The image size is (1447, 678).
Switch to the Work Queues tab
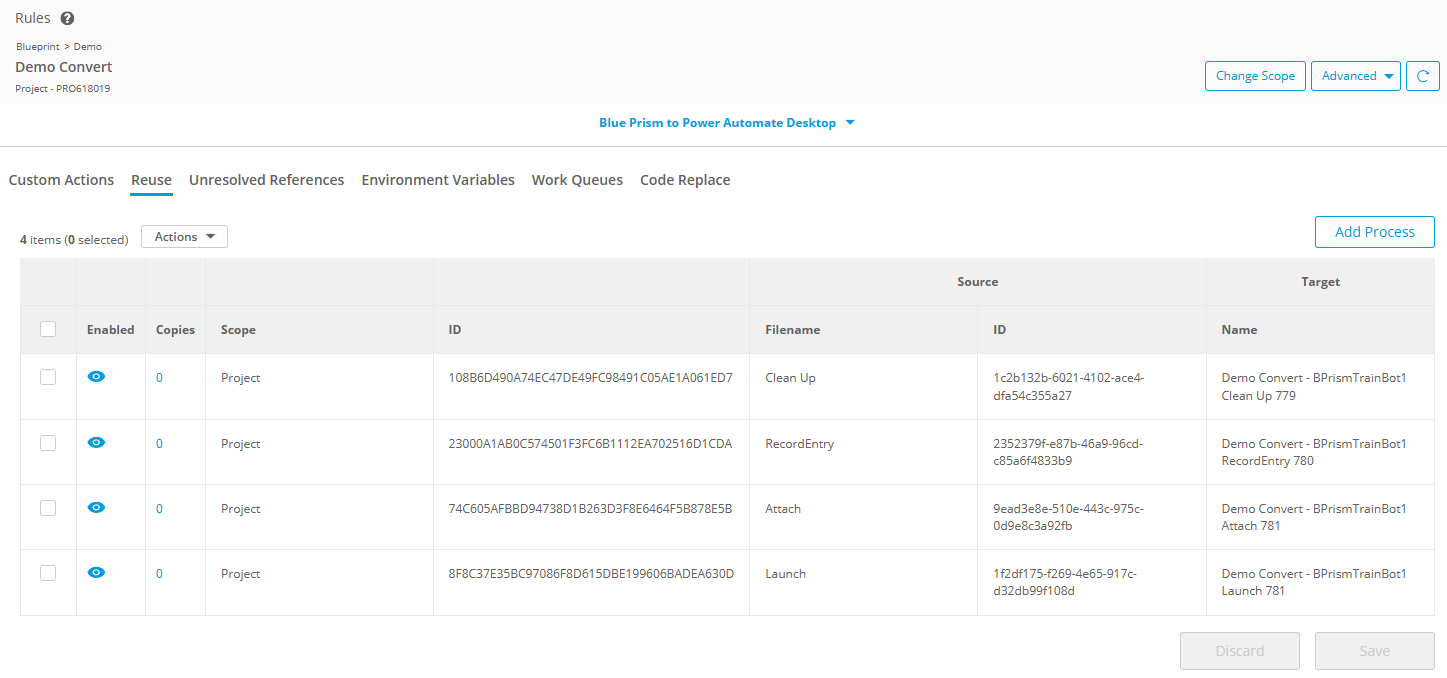tap(577, 180)
